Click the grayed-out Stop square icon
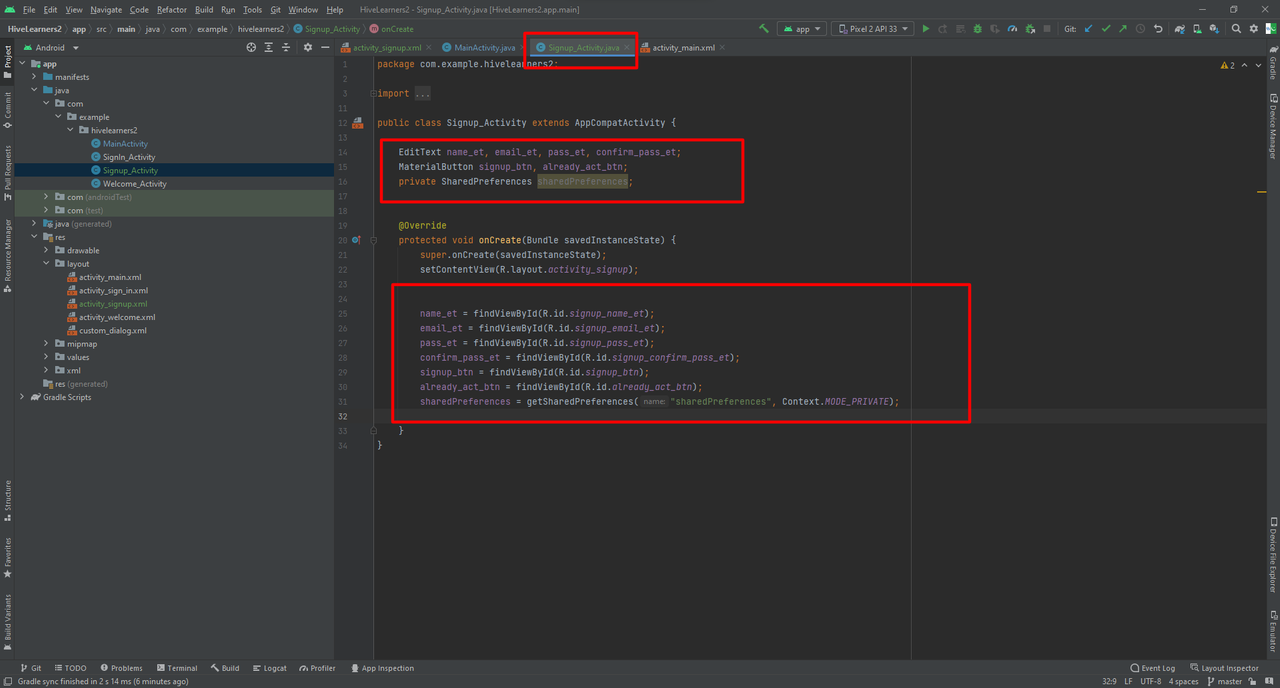 [x=1047, y=29]
